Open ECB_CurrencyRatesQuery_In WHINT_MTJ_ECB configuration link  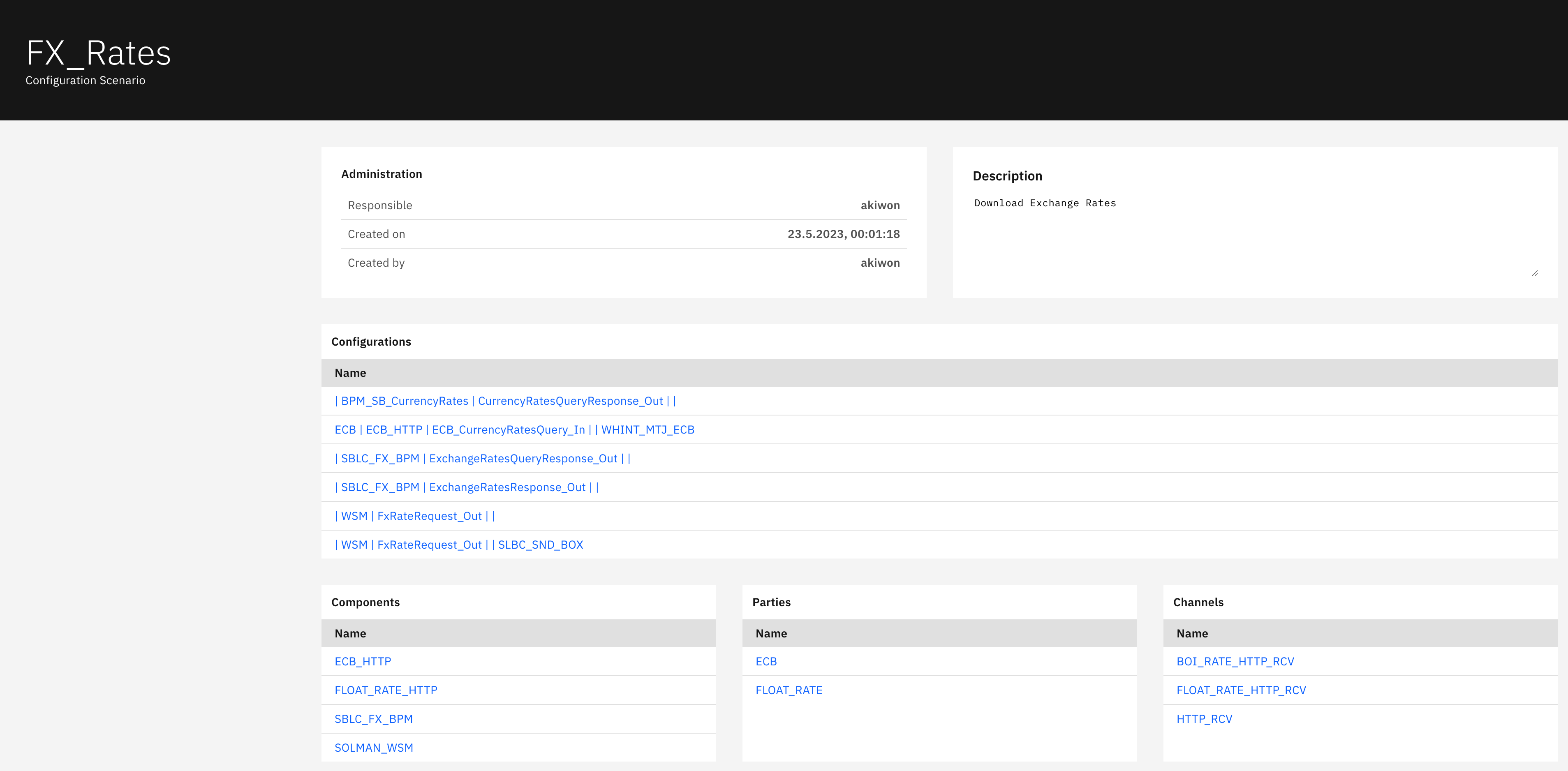514,429
